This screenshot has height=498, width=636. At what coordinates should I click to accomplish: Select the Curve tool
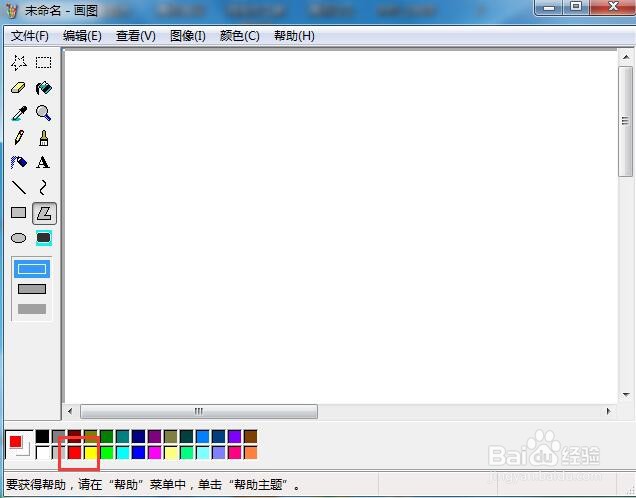pos(43,187)
